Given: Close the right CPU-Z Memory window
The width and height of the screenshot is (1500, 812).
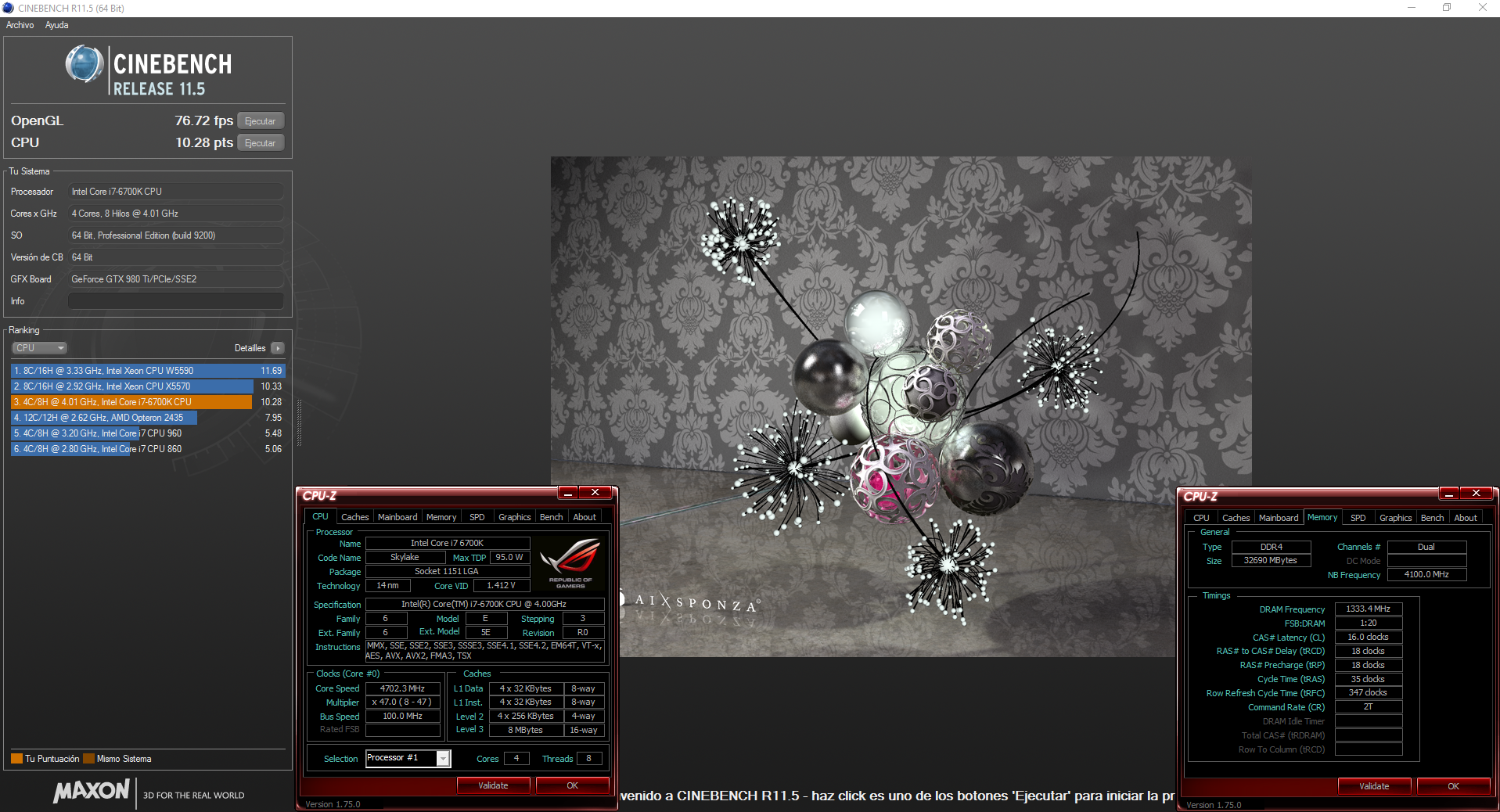Looking at the screenshot, I should 1477,494.
